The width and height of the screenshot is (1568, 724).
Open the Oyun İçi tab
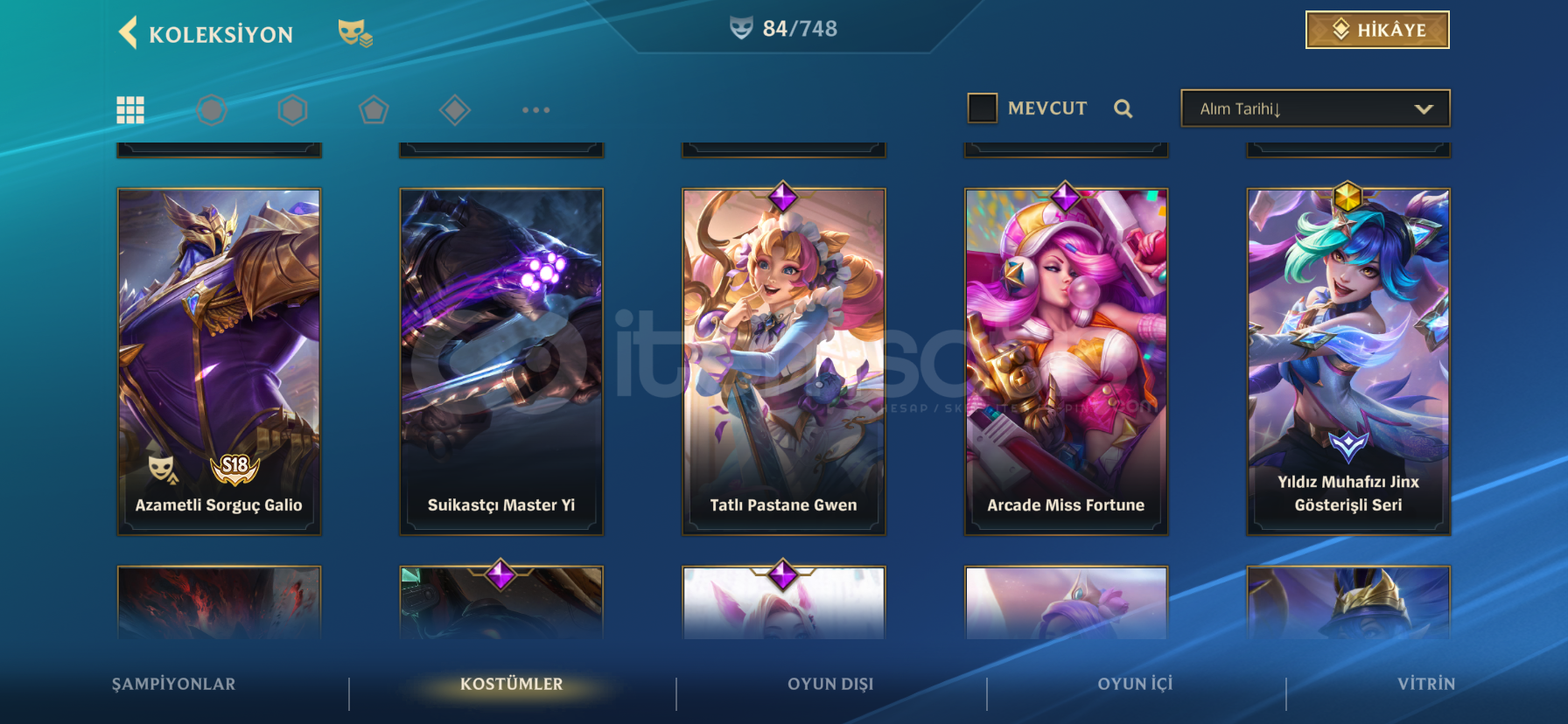point(1135,684)
